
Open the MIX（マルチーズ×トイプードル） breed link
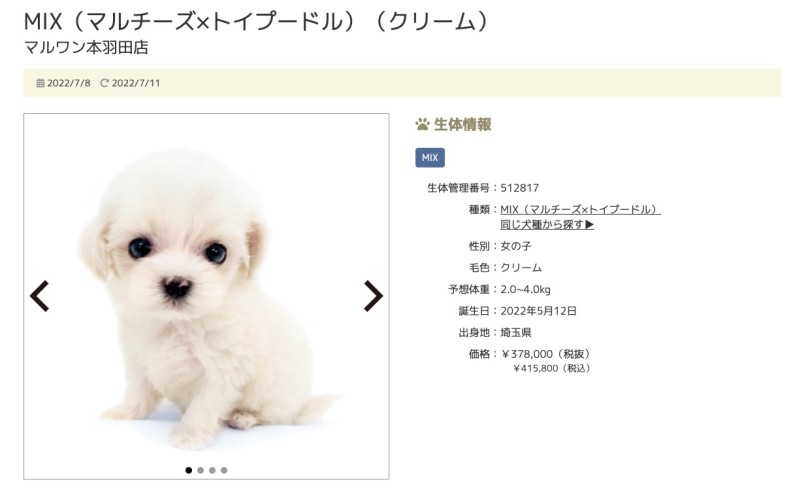580,209
